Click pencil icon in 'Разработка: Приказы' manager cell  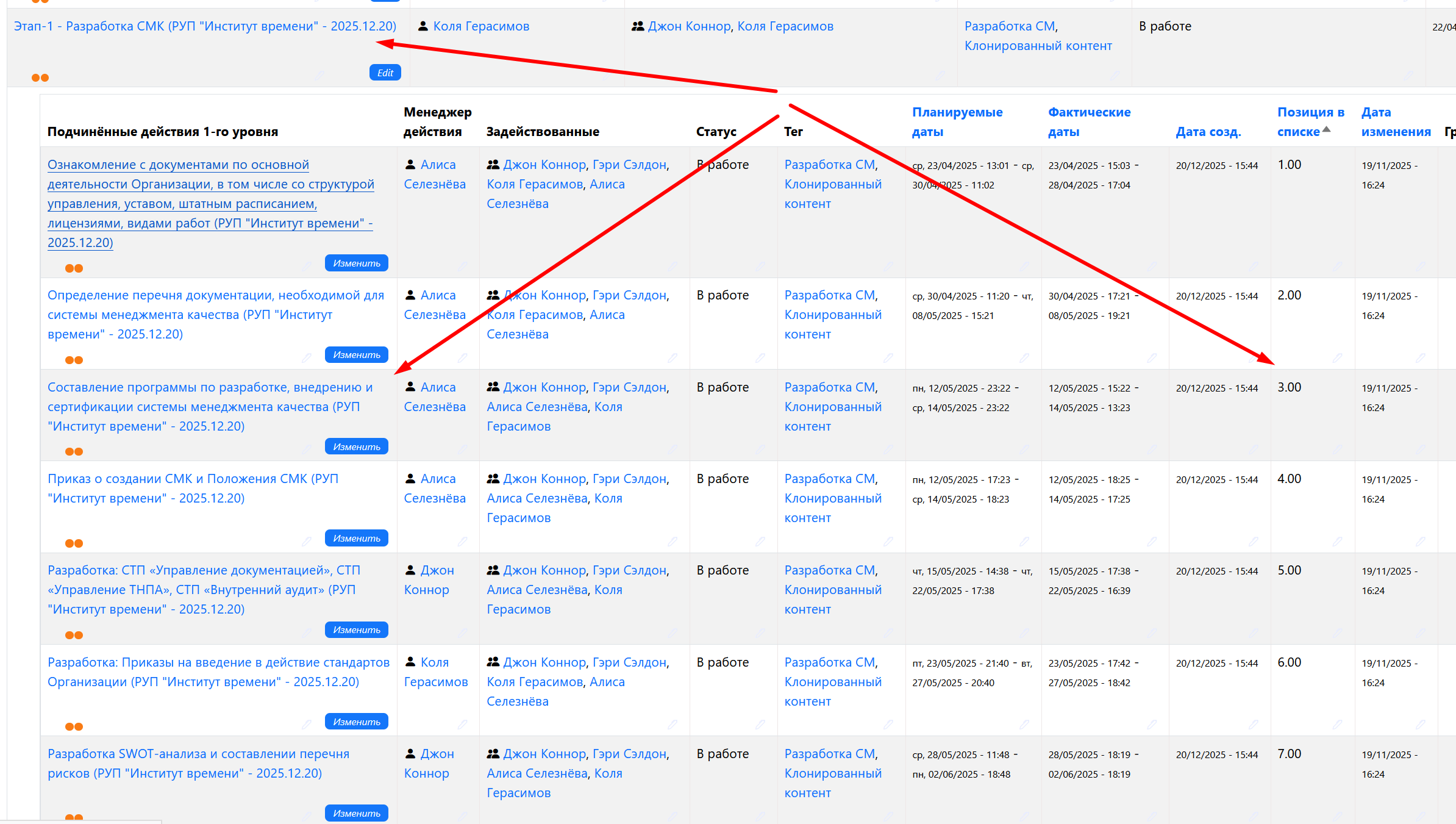click(463, 724)
